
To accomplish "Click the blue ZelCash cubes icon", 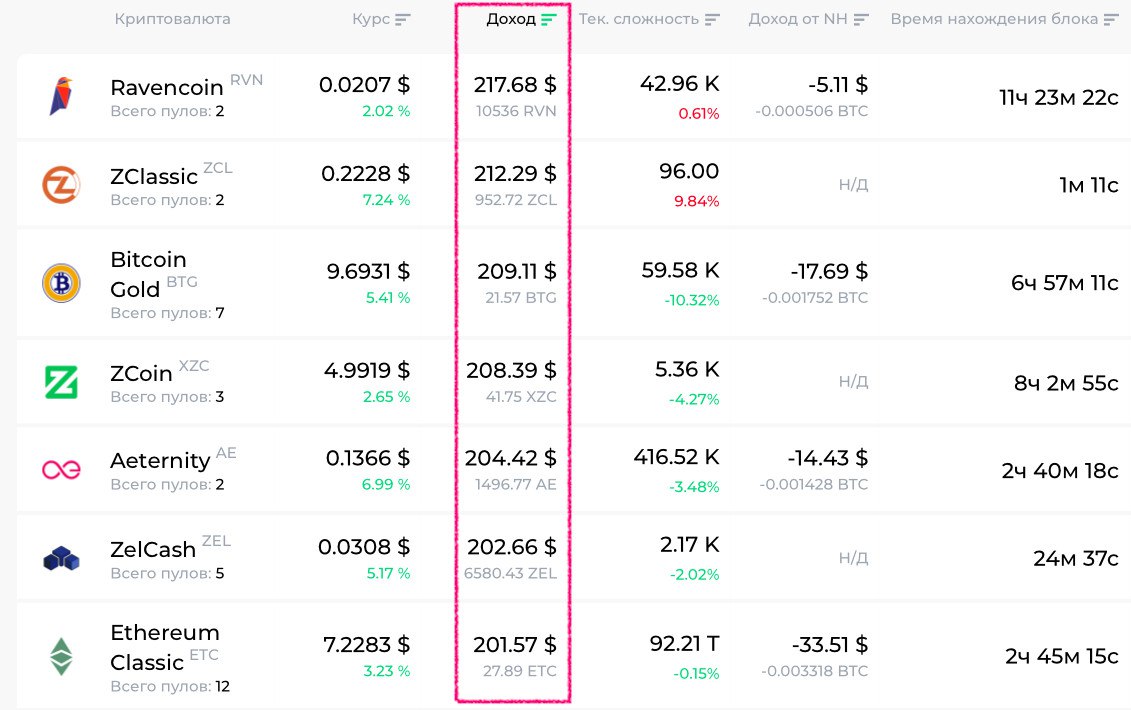I will 60,559.
